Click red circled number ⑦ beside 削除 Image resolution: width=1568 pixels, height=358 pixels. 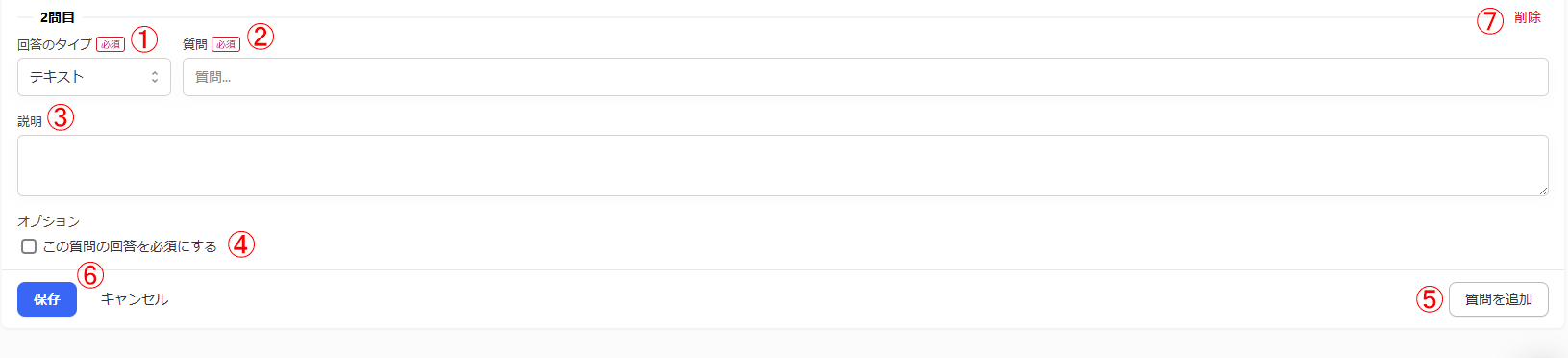click(1490, 20)
